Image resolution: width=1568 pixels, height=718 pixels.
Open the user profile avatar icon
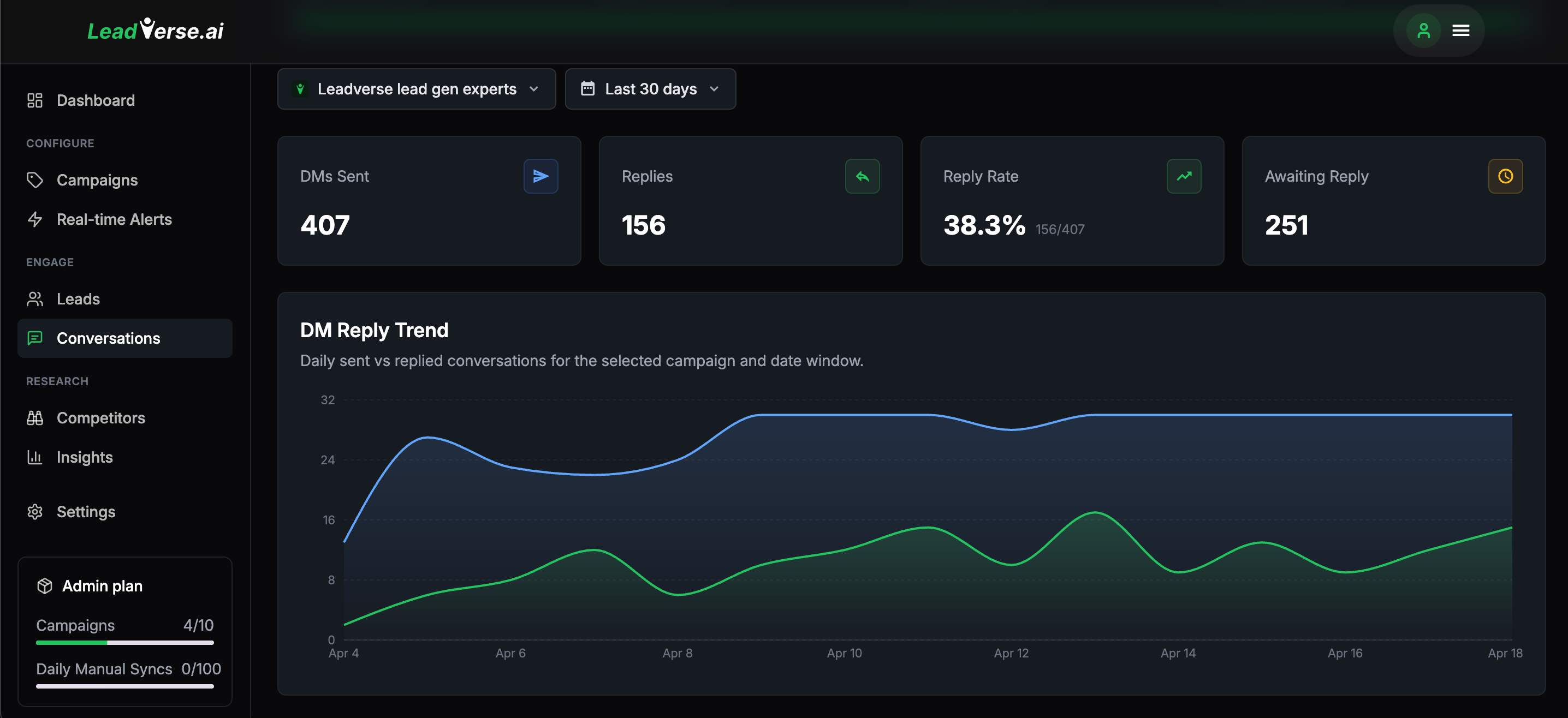click(x=1423, y=31)
